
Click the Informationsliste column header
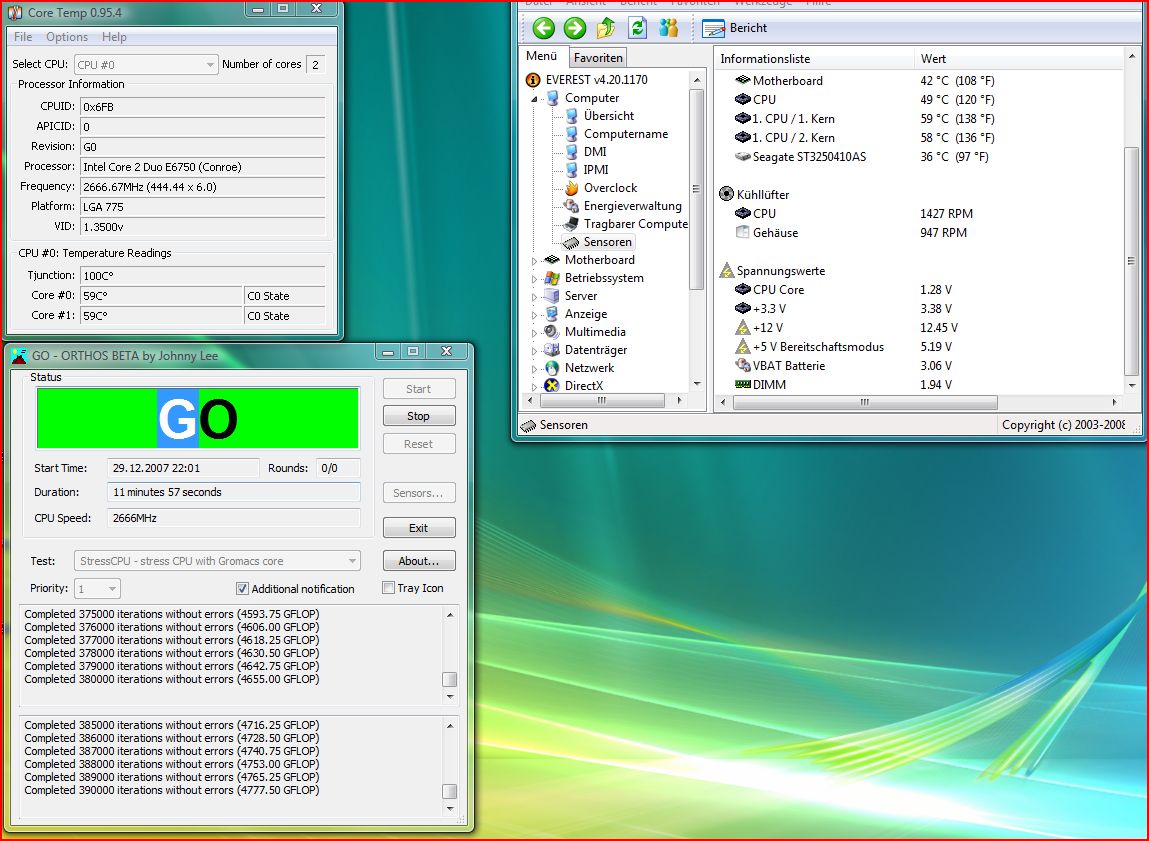[x=814, y=59]
